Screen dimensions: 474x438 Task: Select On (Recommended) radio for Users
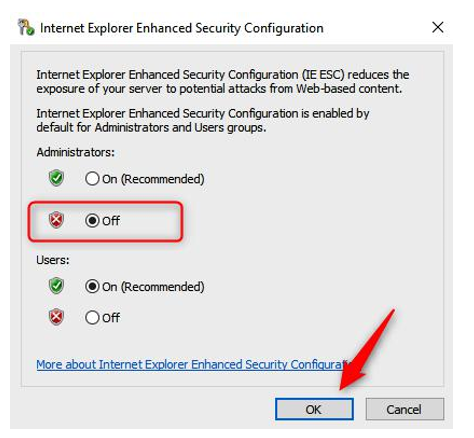[x=92, y=286]
